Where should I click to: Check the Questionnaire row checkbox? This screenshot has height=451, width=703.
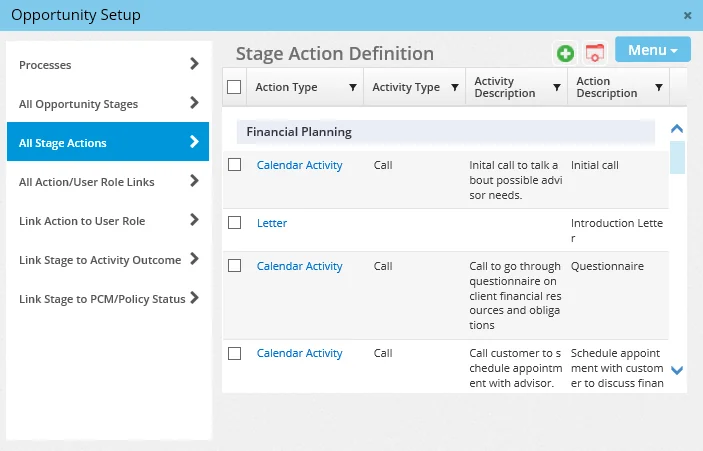tap(234, 265)
